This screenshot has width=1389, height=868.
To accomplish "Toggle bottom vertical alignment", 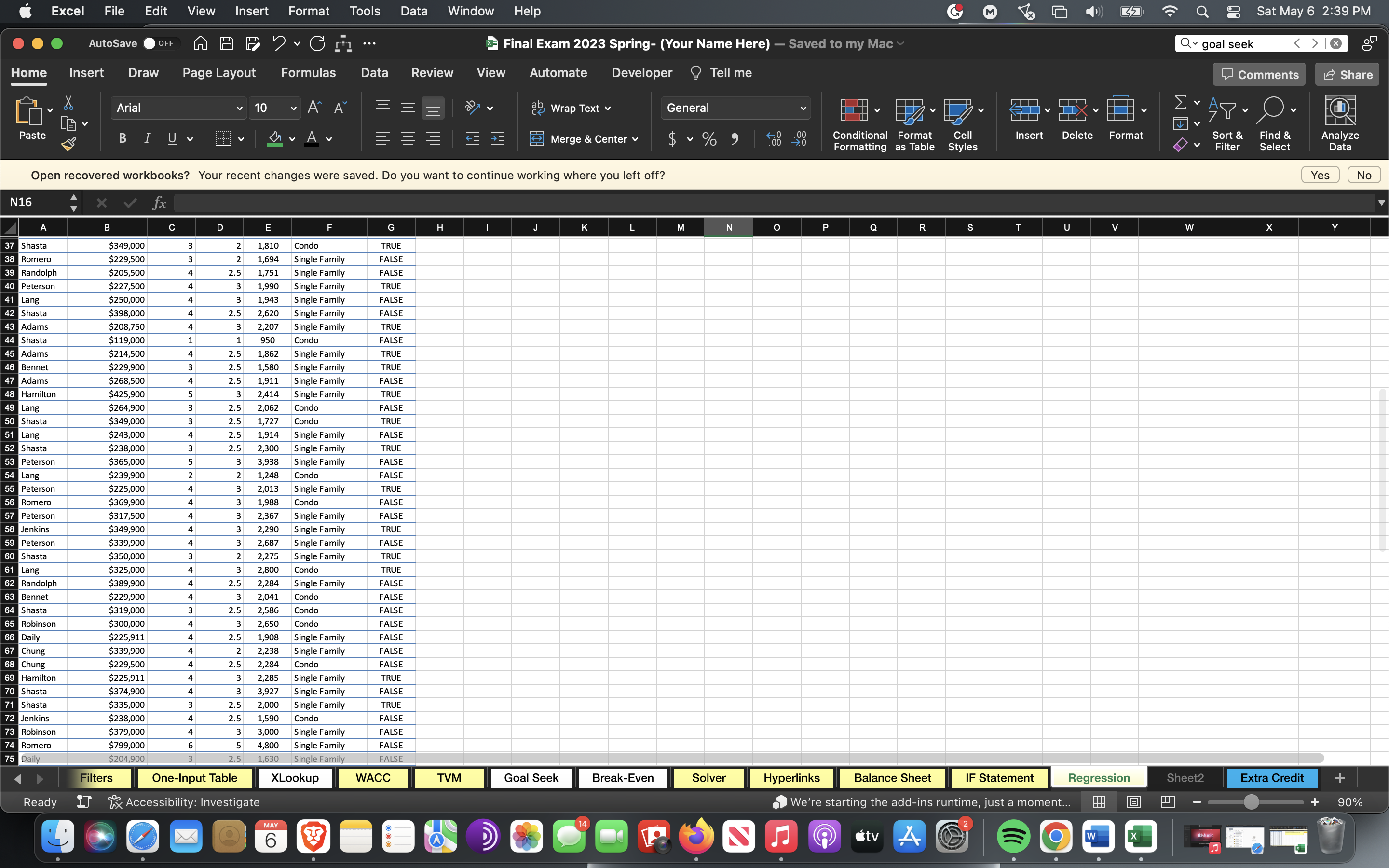I will (433, 108).
